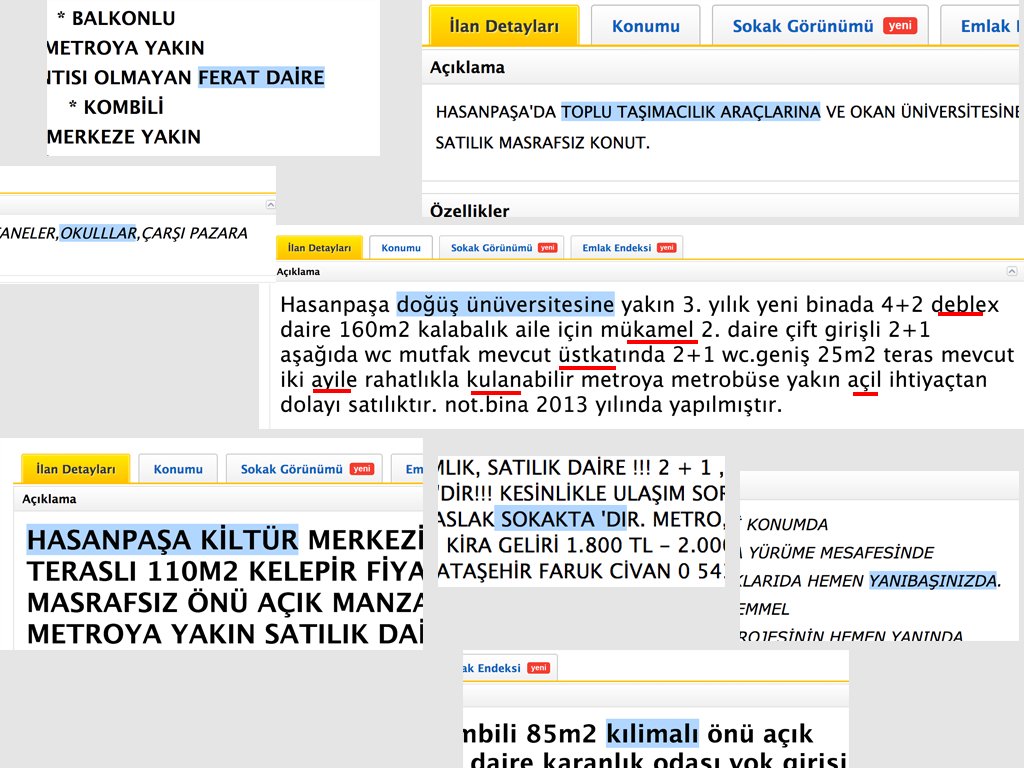
Task: Click the 'daire 160m2' text
Action: pos(345,329)
